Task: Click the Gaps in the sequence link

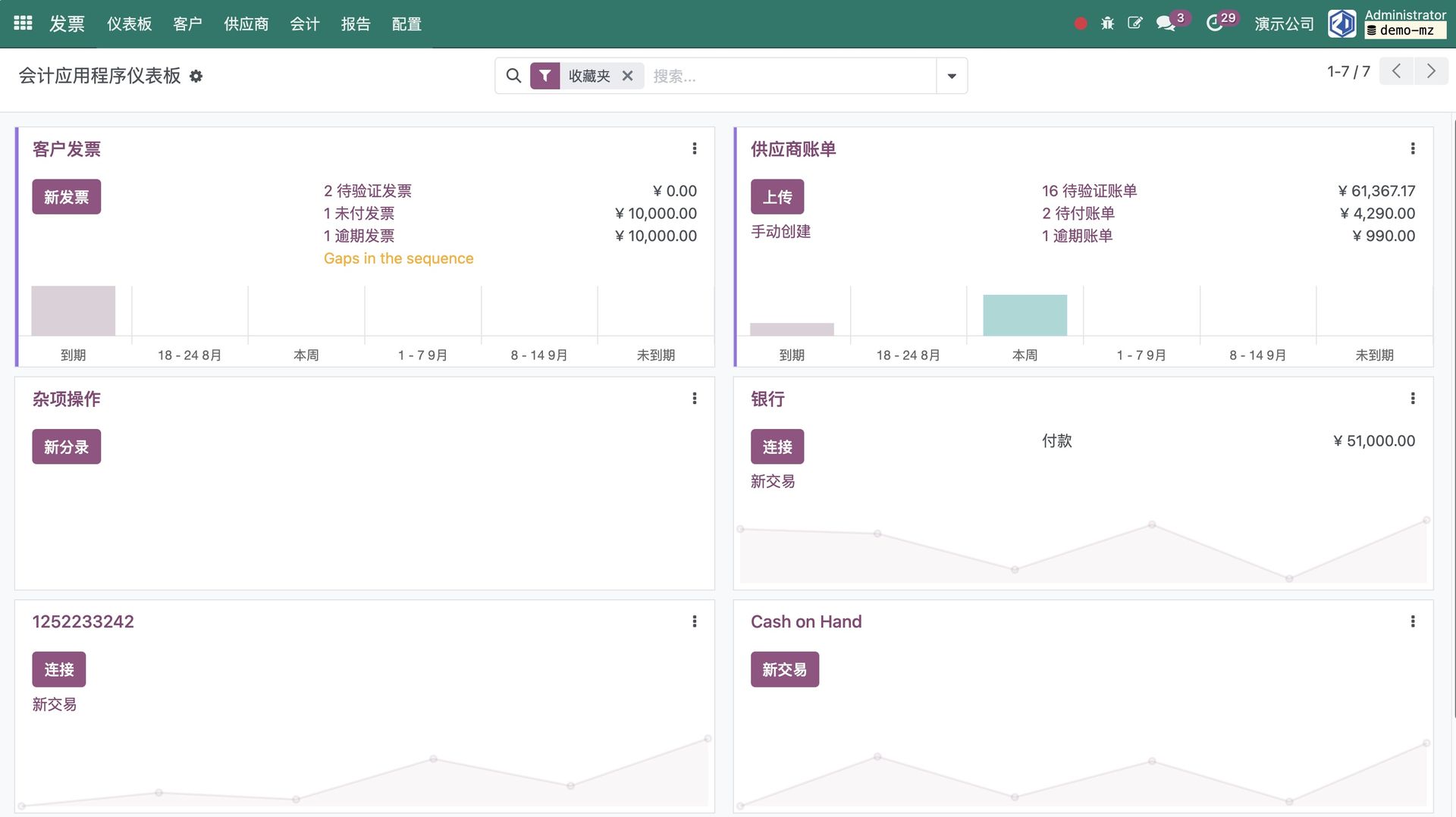Action: 398,258
